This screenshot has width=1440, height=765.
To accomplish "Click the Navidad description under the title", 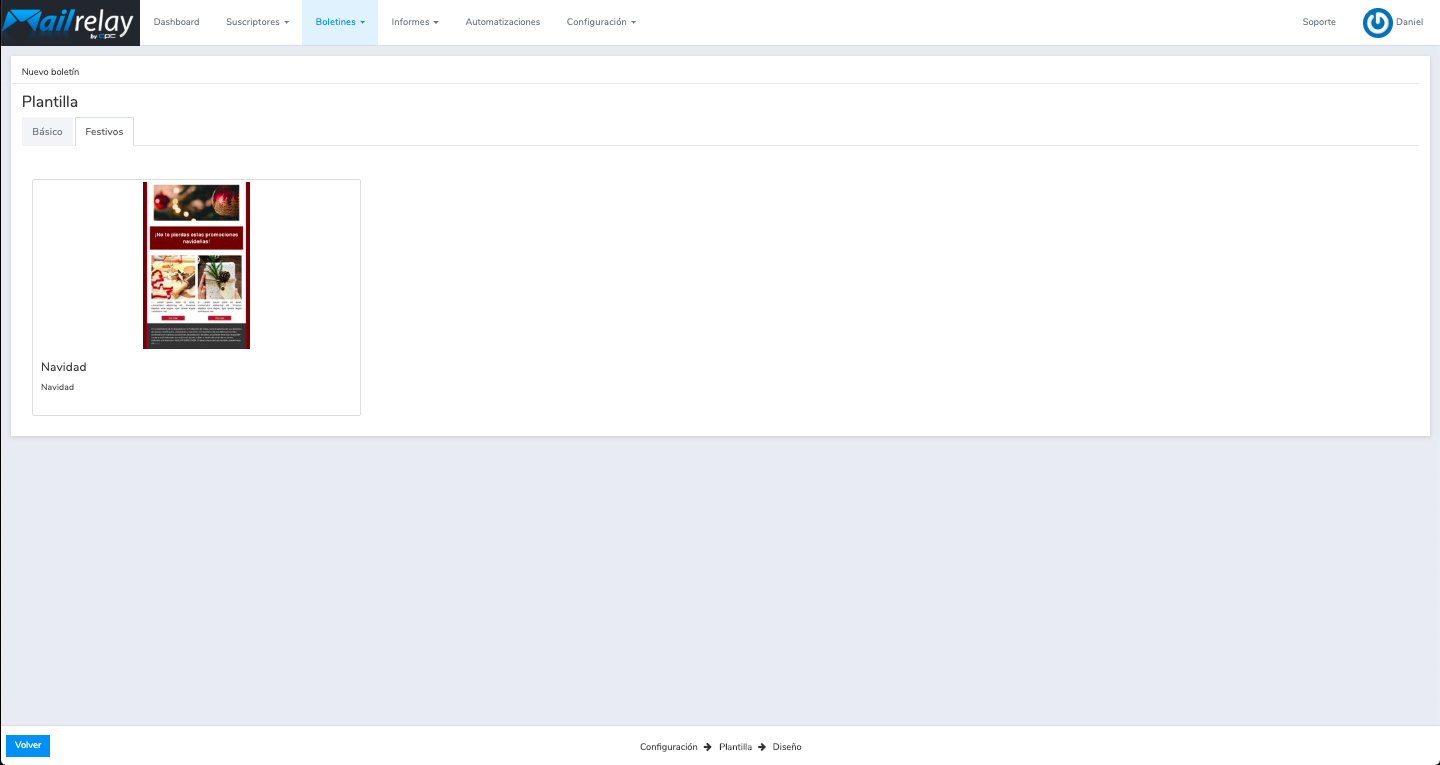I will (x=57, y=387).
